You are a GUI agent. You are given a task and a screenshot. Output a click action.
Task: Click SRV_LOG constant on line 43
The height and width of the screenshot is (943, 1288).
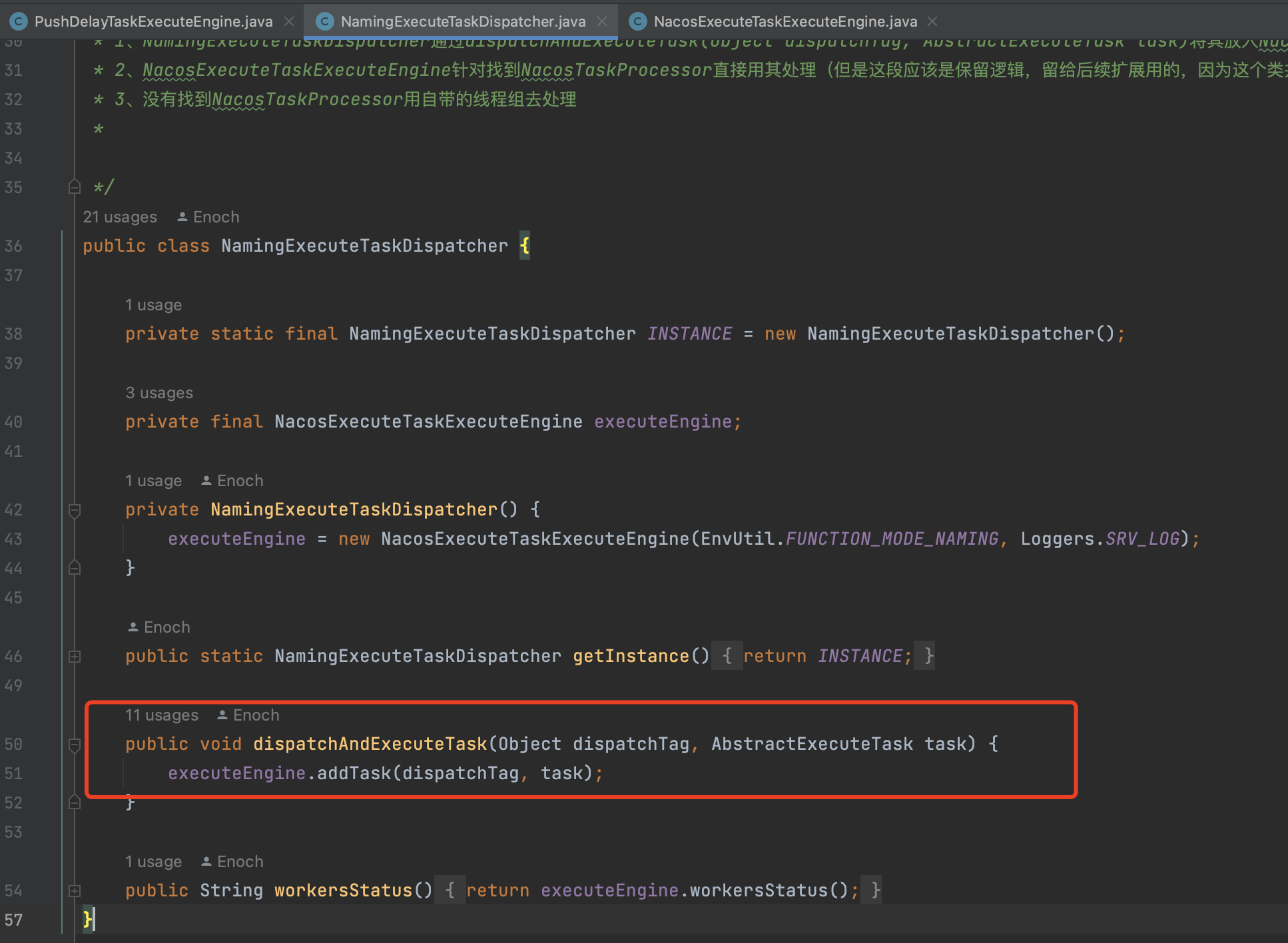click(x=1142, y=539)
